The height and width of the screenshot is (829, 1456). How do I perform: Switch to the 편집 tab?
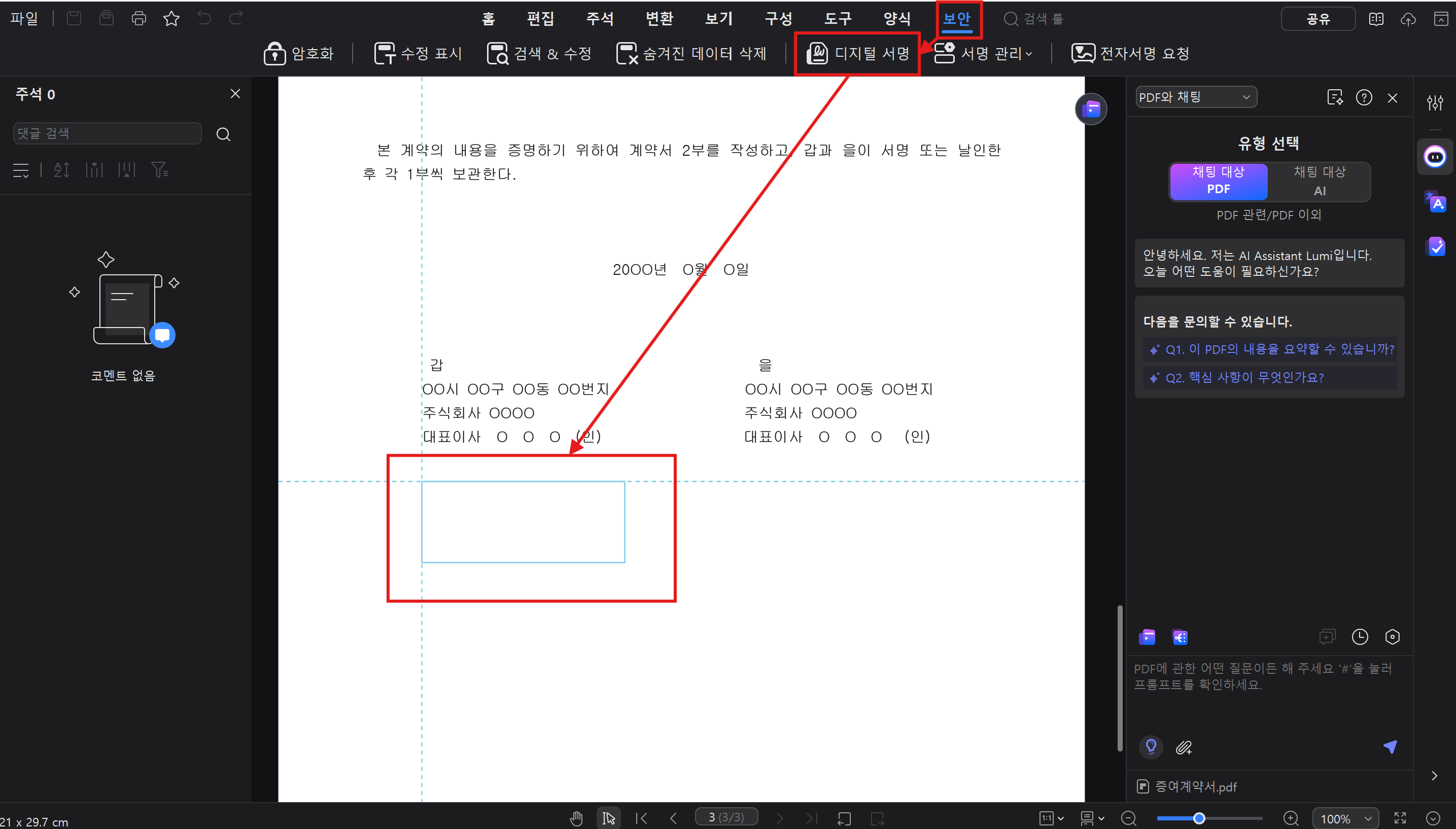(540, 19)
